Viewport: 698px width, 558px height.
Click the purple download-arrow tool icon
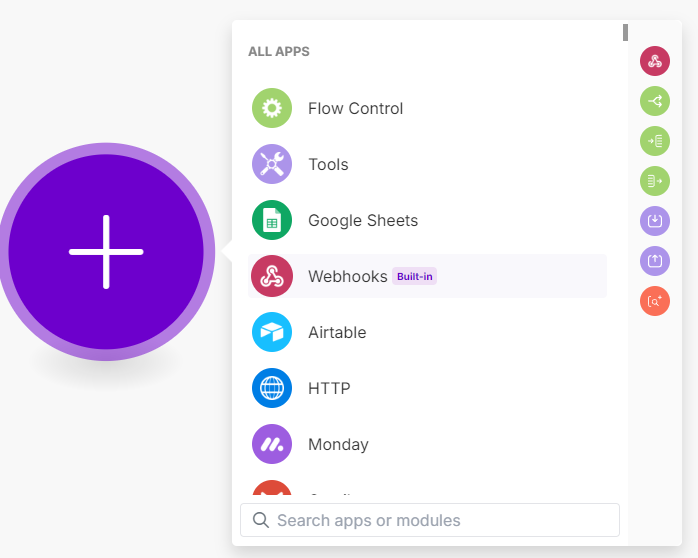655,221
